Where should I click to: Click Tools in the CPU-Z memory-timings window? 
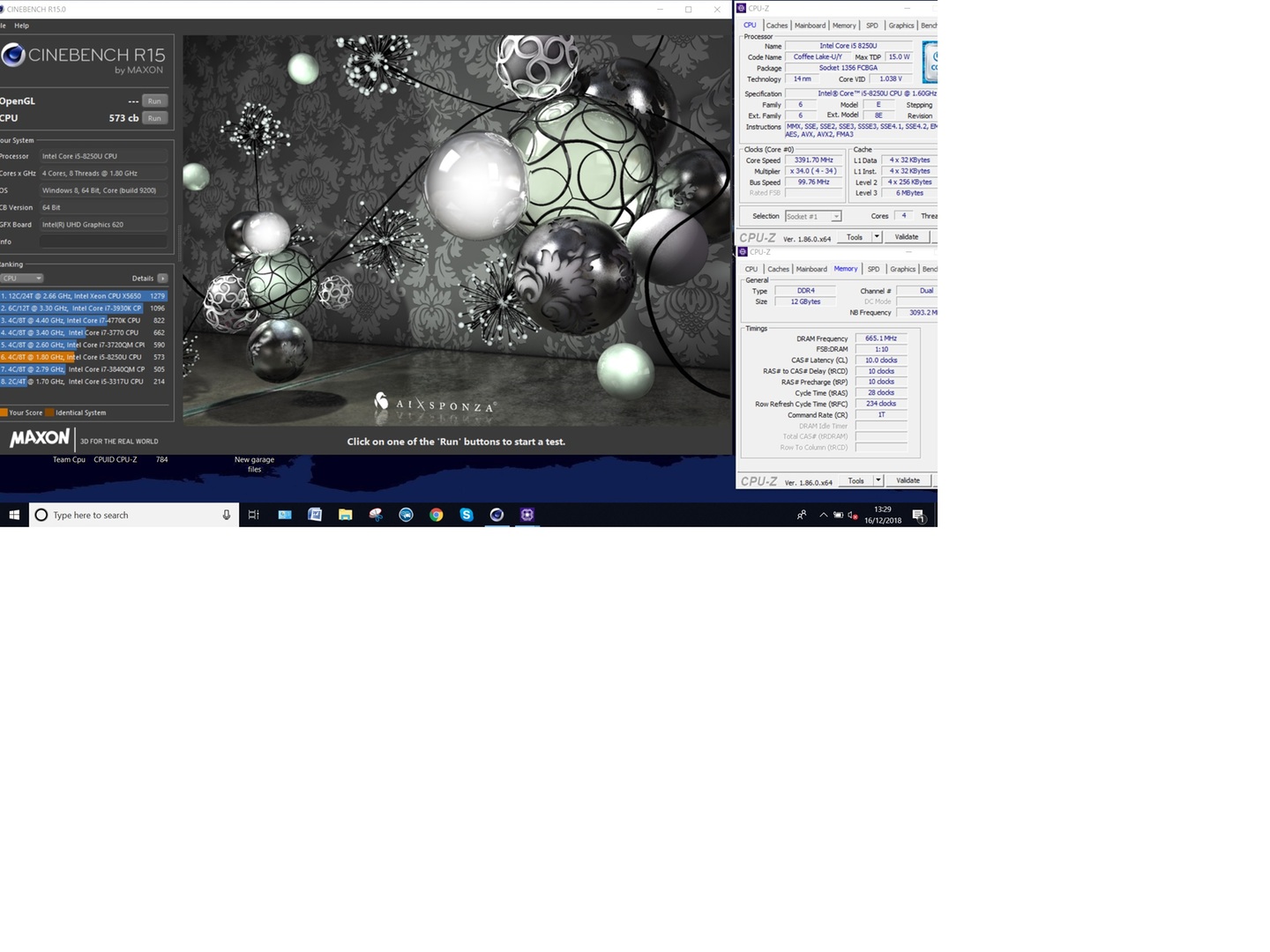(x=855, y=481)
